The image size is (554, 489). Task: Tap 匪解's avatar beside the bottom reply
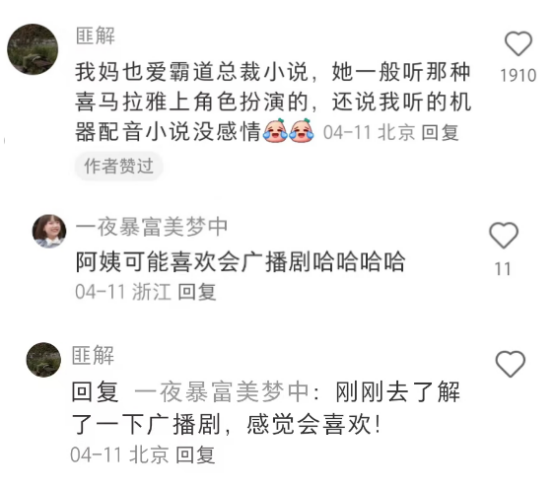pos(44,360)
